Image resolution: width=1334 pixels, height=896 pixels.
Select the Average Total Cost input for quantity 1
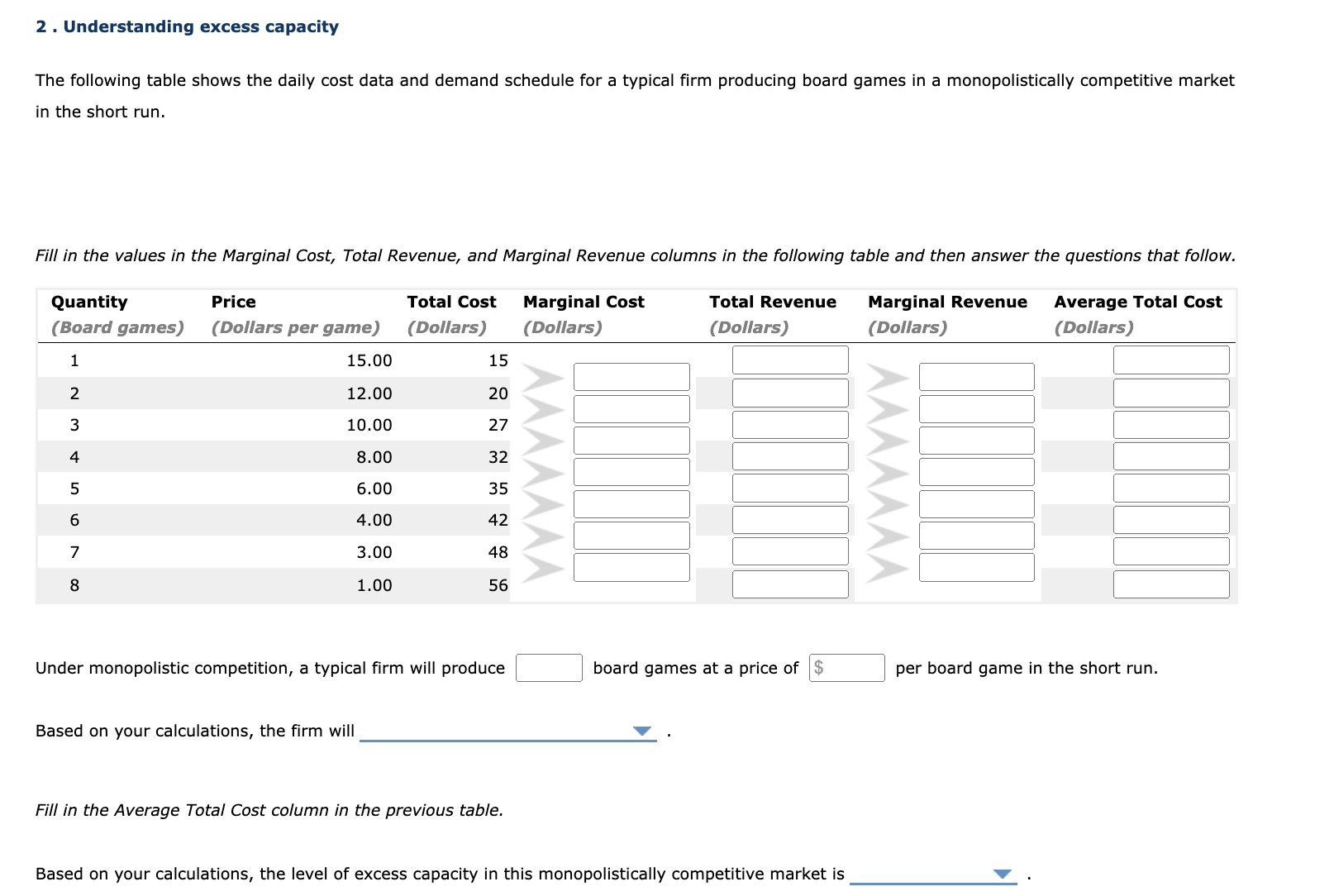tap(1170, 360)
